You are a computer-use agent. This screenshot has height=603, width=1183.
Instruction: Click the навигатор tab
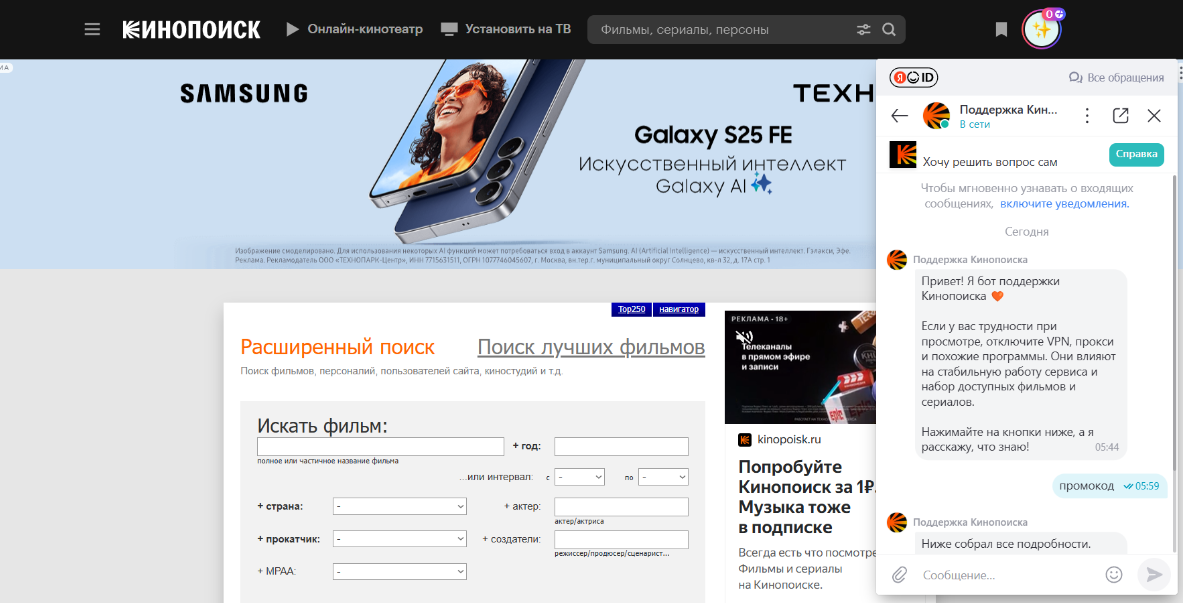click(679, 309)
